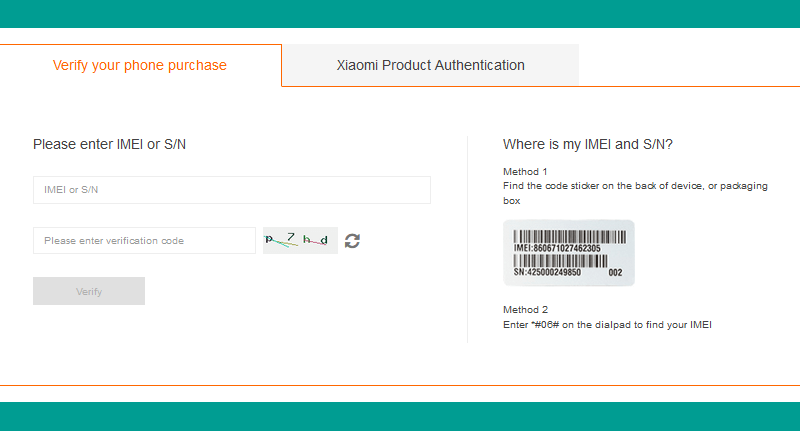Focus the IMEI or S/N input field

point(232,190)
